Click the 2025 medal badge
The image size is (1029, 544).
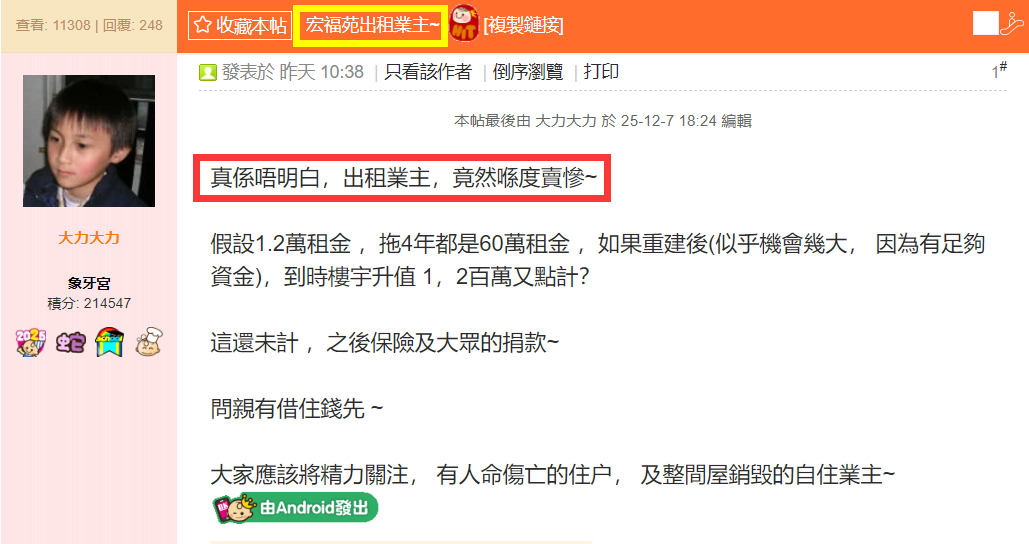pyautogui.click(x=31, y=343)
